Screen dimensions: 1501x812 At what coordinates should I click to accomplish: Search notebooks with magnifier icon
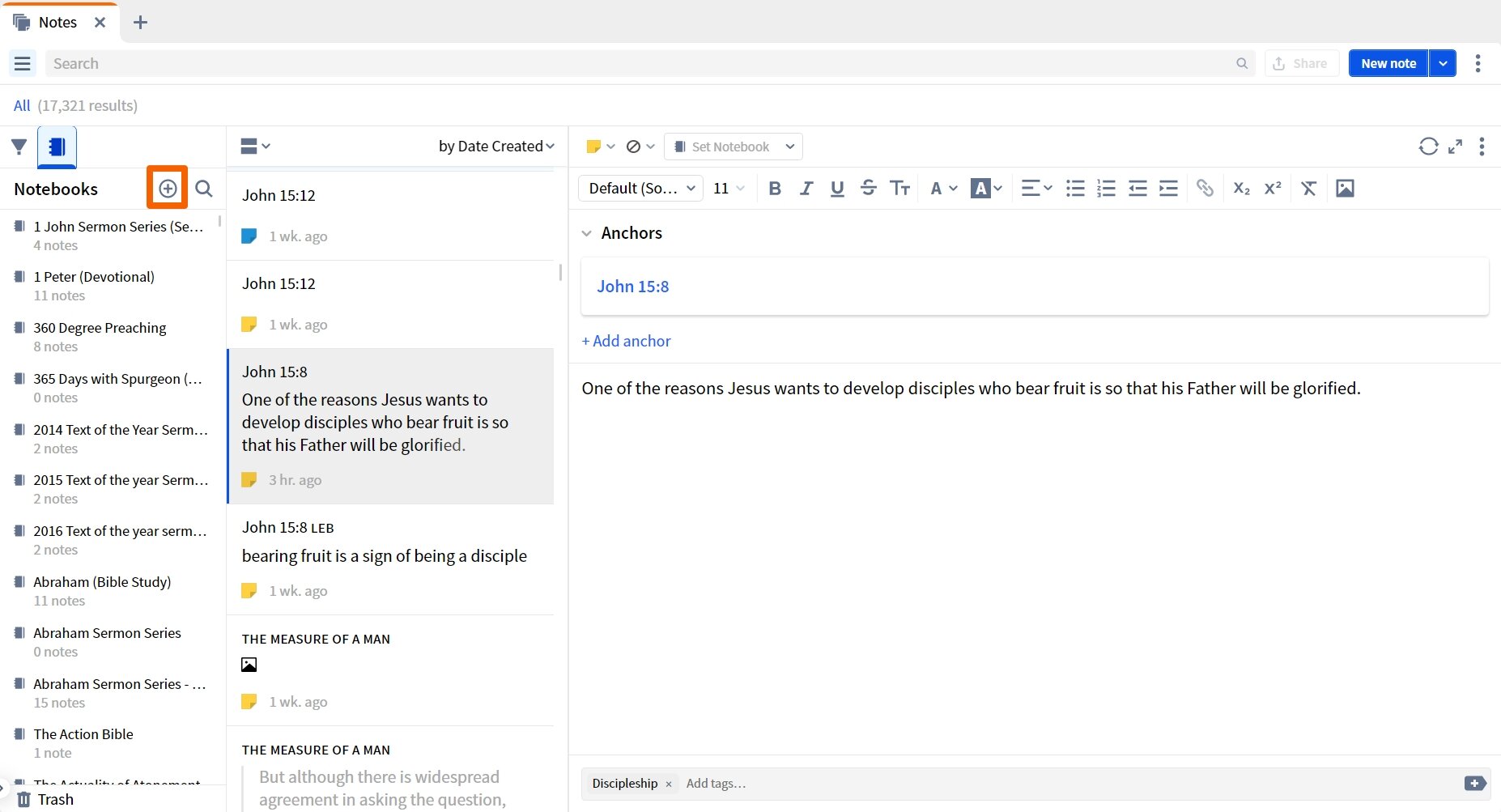[x=204, y=189]
